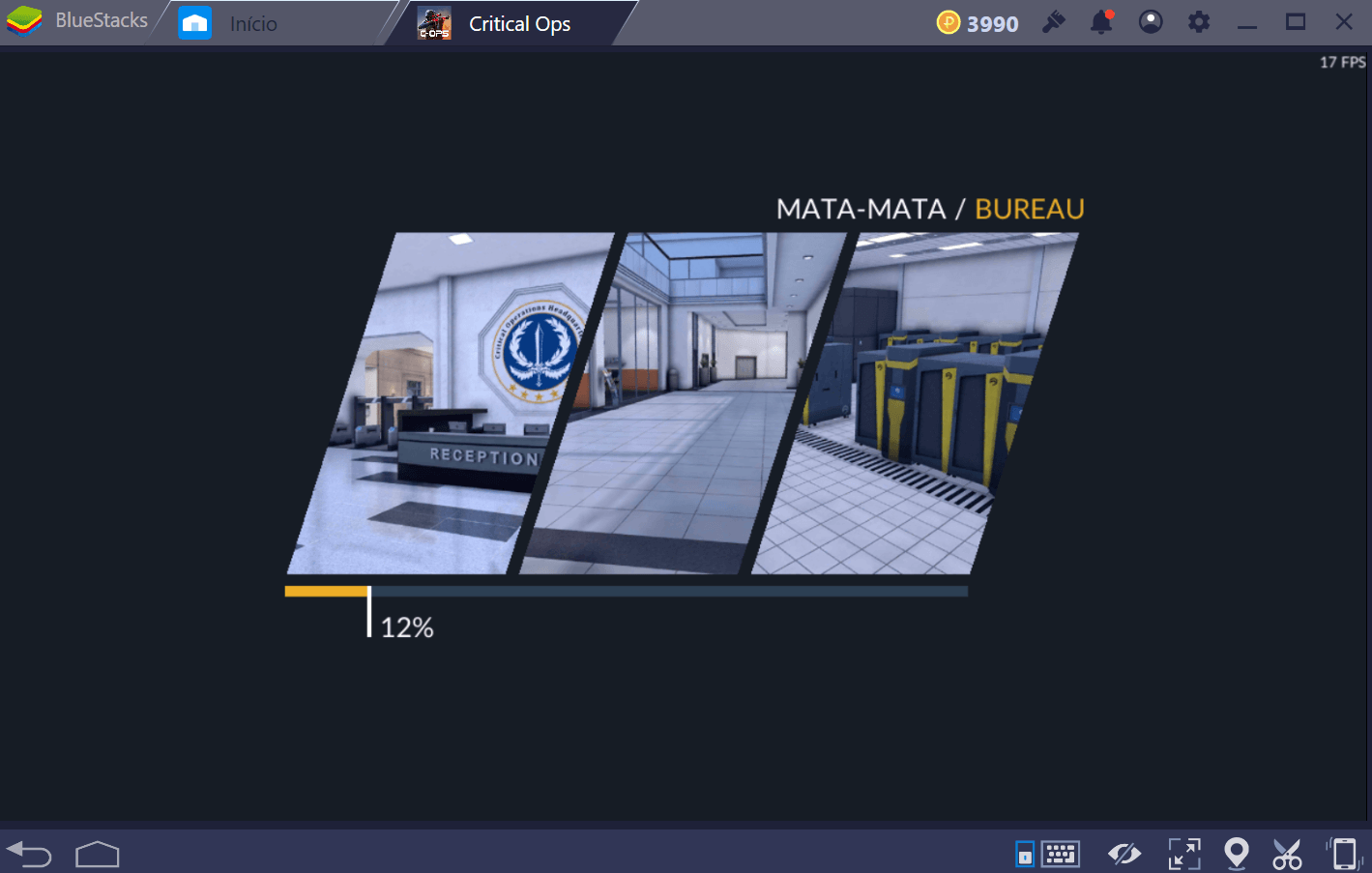Screen dimensions: 1372x873
Task: Open the notifications bell
Action: click(x=1101, y=21)
